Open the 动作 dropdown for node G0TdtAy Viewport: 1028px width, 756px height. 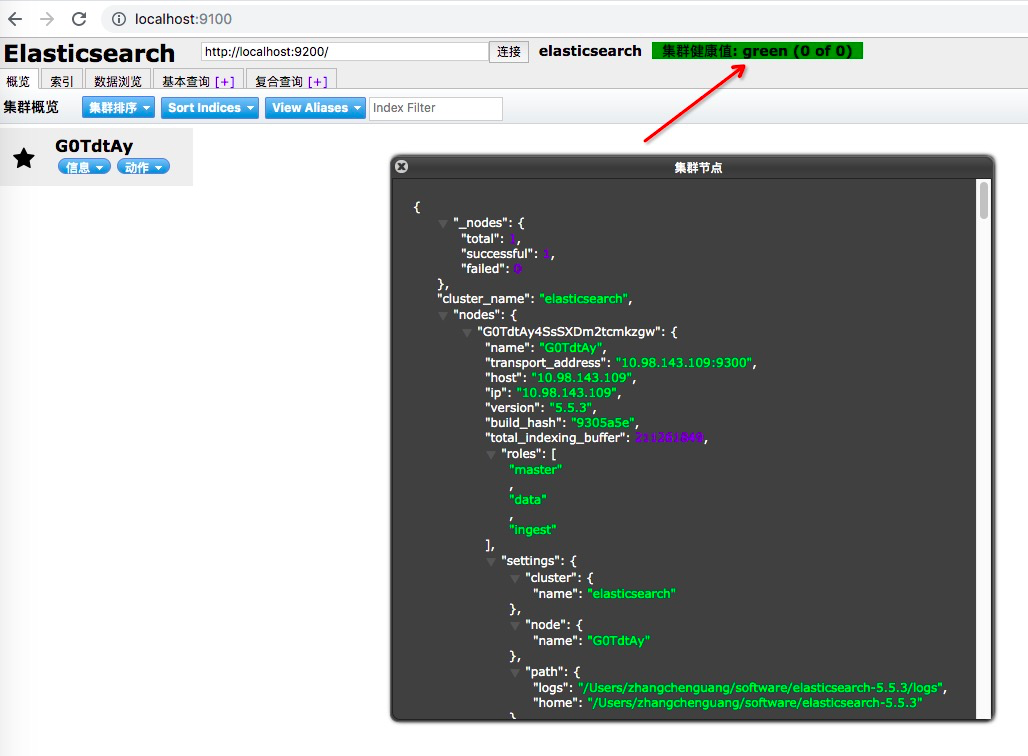(142, 166)
